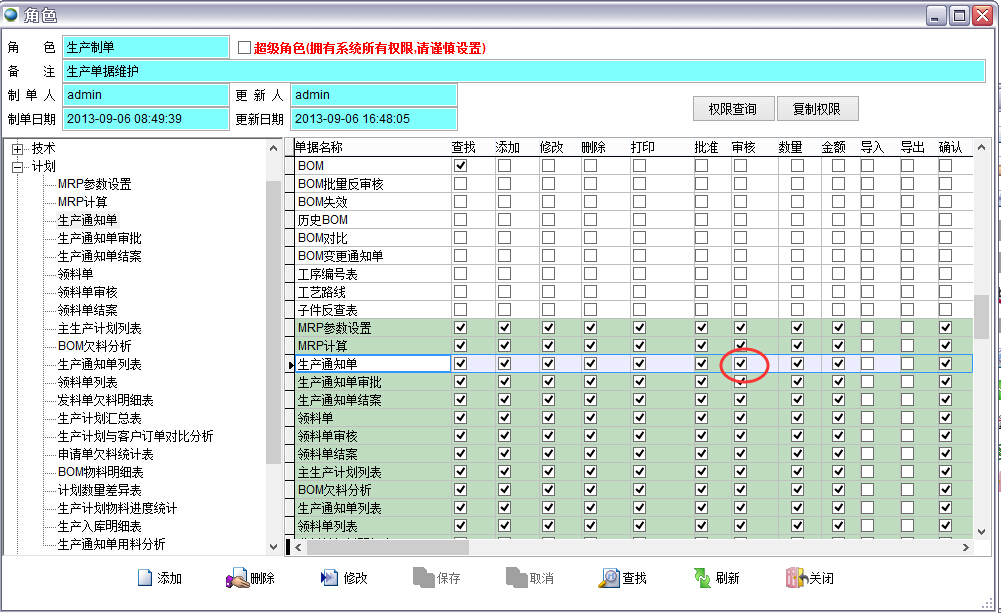Expand the 技术 tree node
Image resolution: width=1001 pixels, height=613 pixels.
(17, 149)
